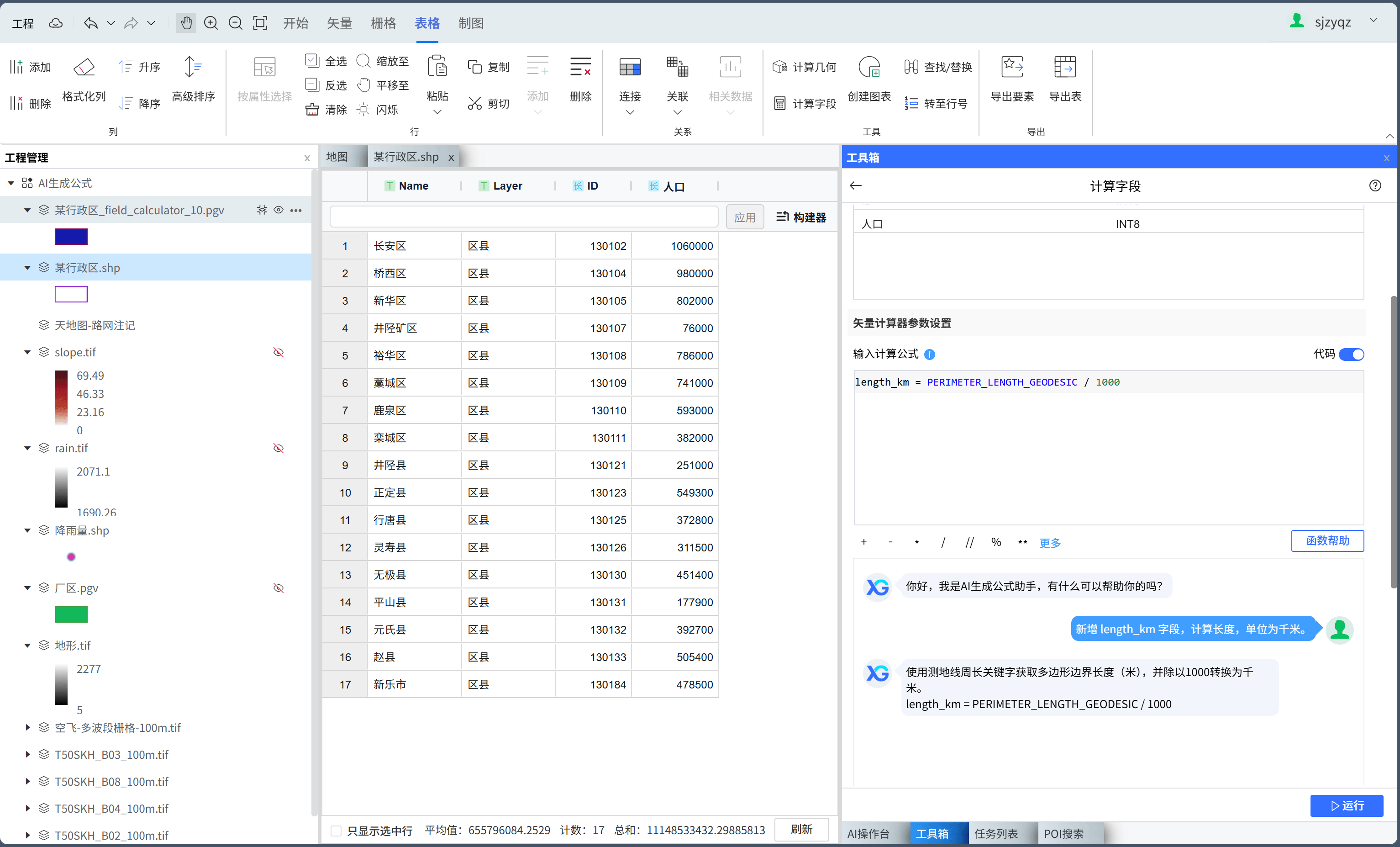Sort ascending with 升序
This screenshot has width=1400, height=847.
pyautogui.click(x=140, y=67)
